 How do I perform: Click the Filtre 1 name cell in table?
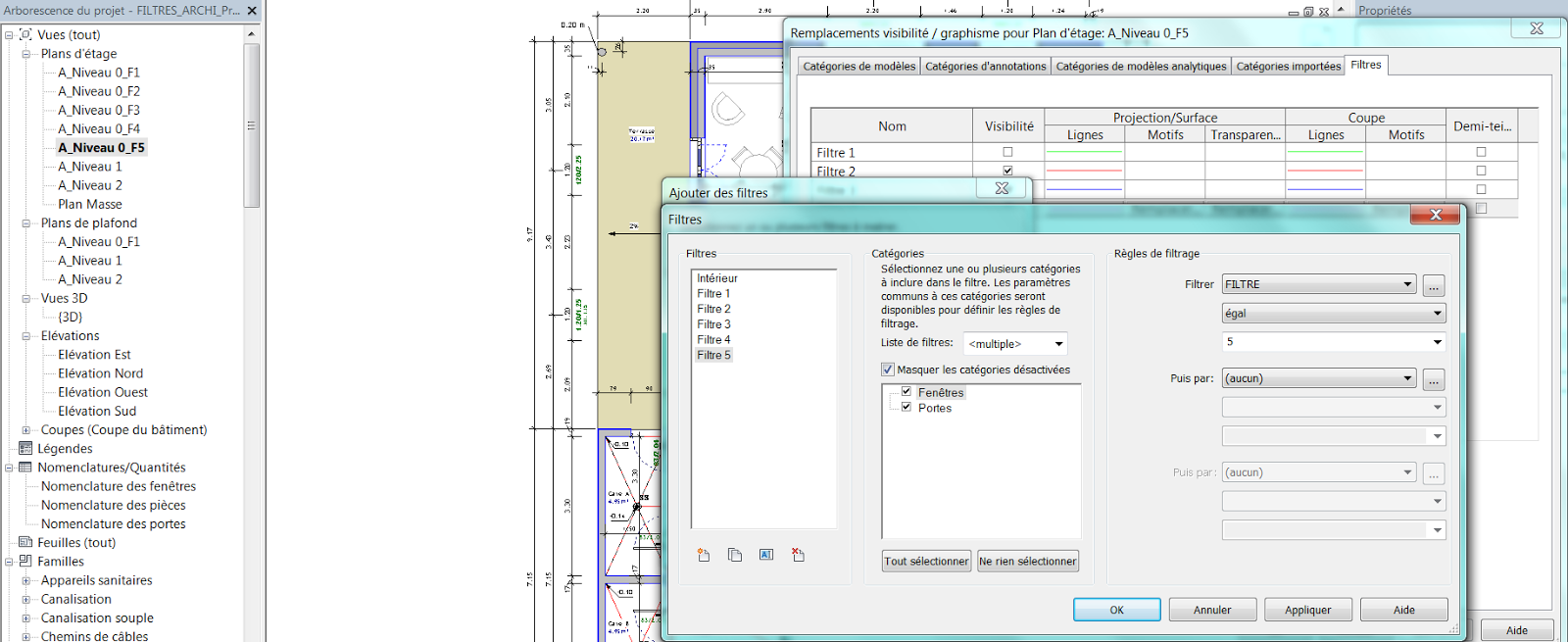[892, 152]
